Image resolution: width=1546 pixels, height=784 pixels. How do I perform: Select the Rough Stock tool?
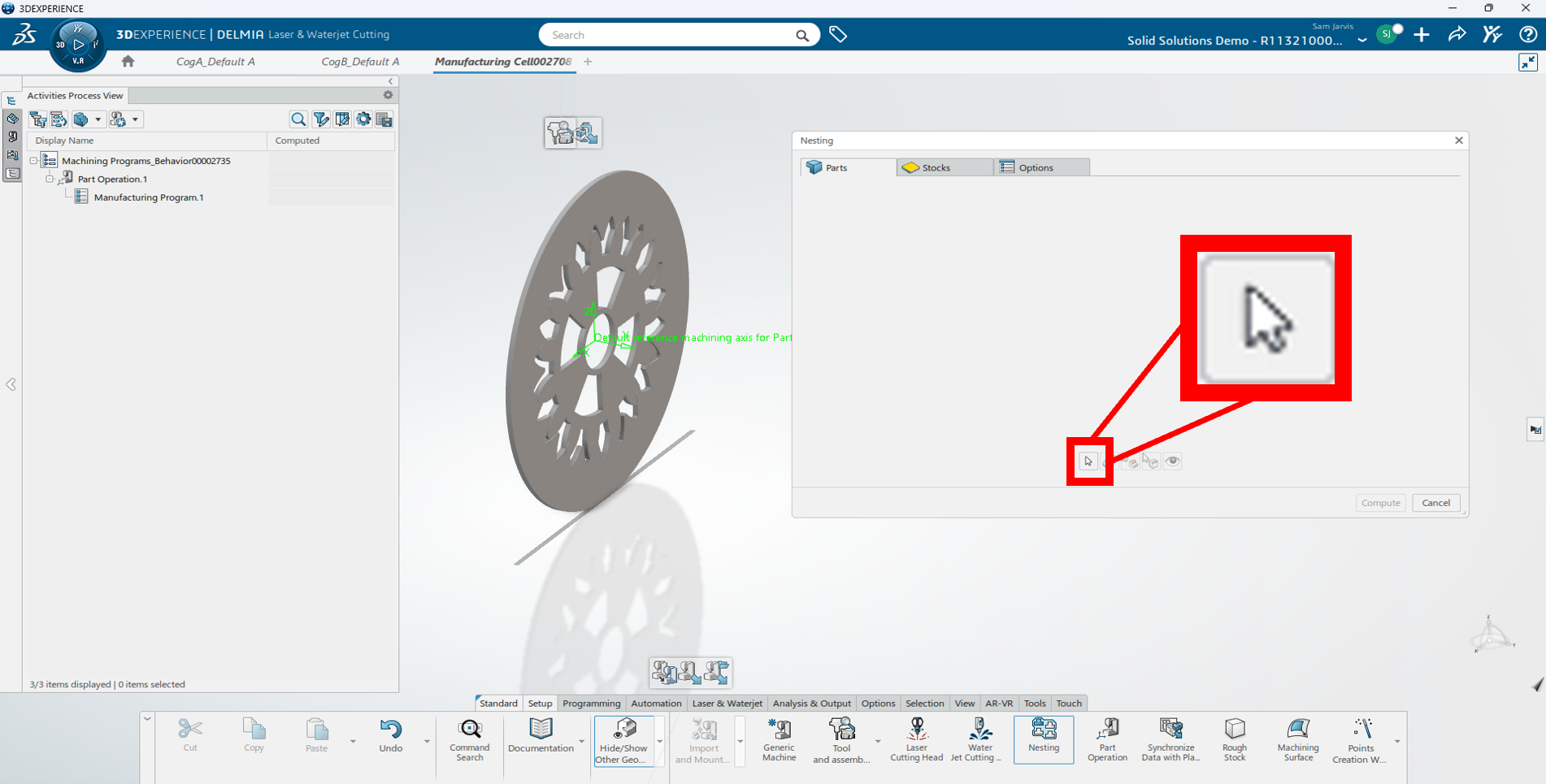(1234, 739)
